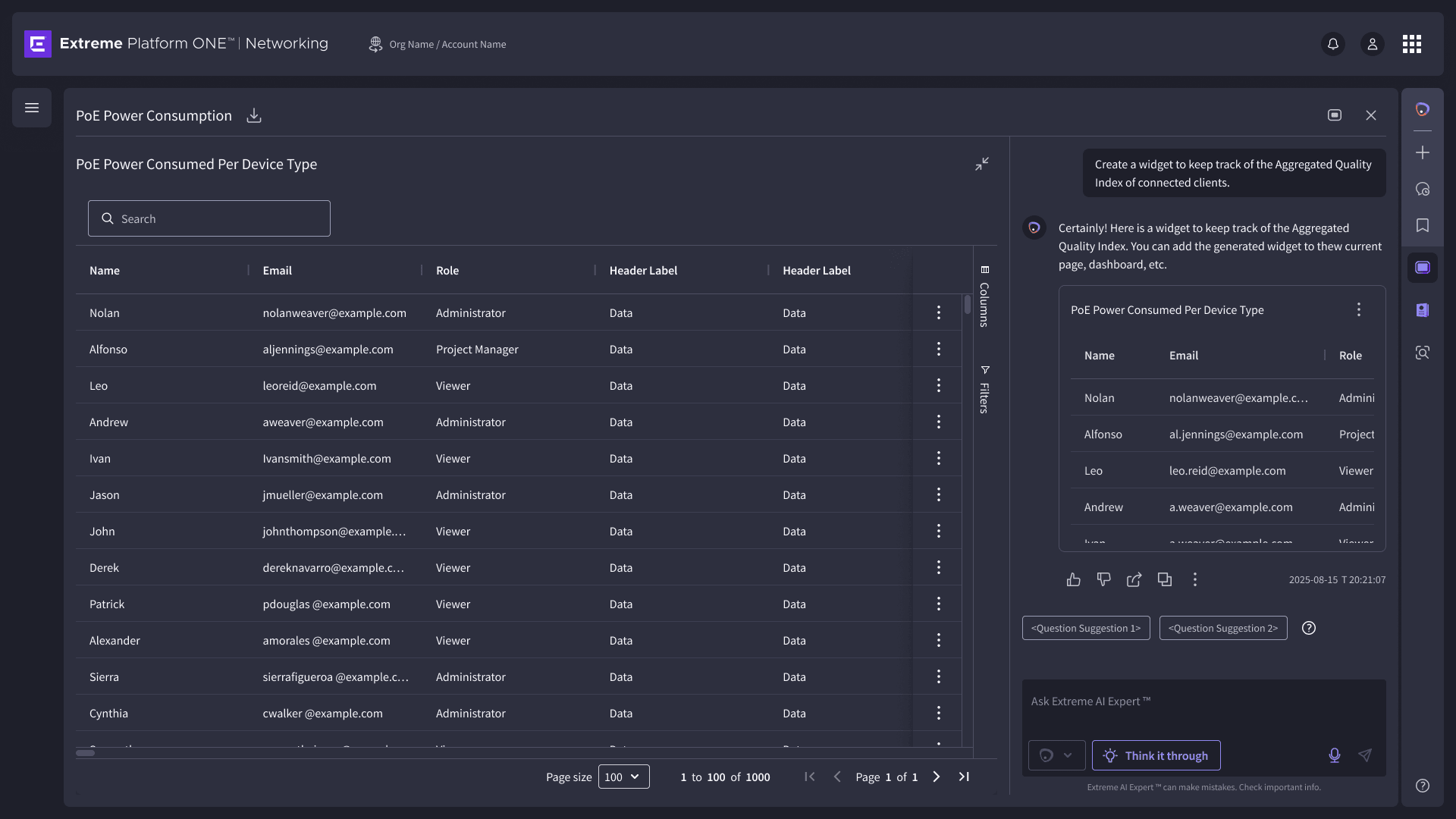Image resolution: width=1456 pixels, height=819 pixels.
Task: Open the Columns side panel
Action: click(984, 297)
